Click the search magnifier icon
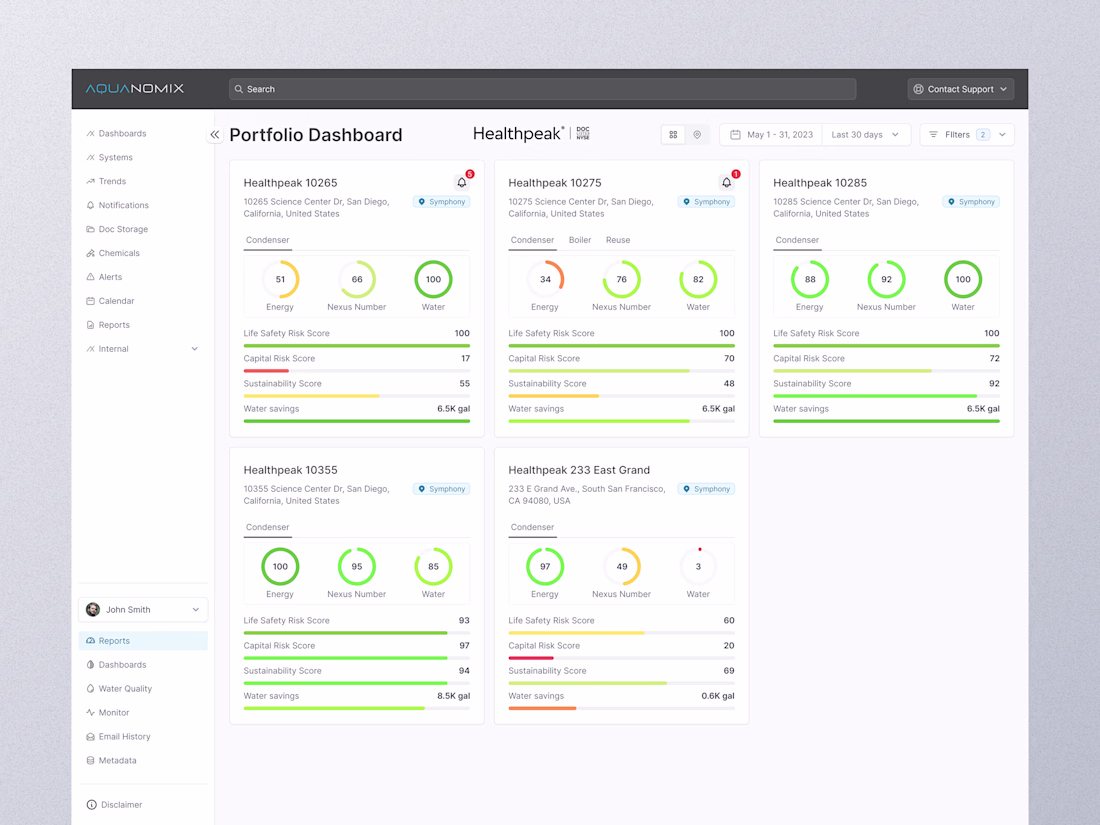Viewport: 1100px width, 825px height. coord(239,89)
